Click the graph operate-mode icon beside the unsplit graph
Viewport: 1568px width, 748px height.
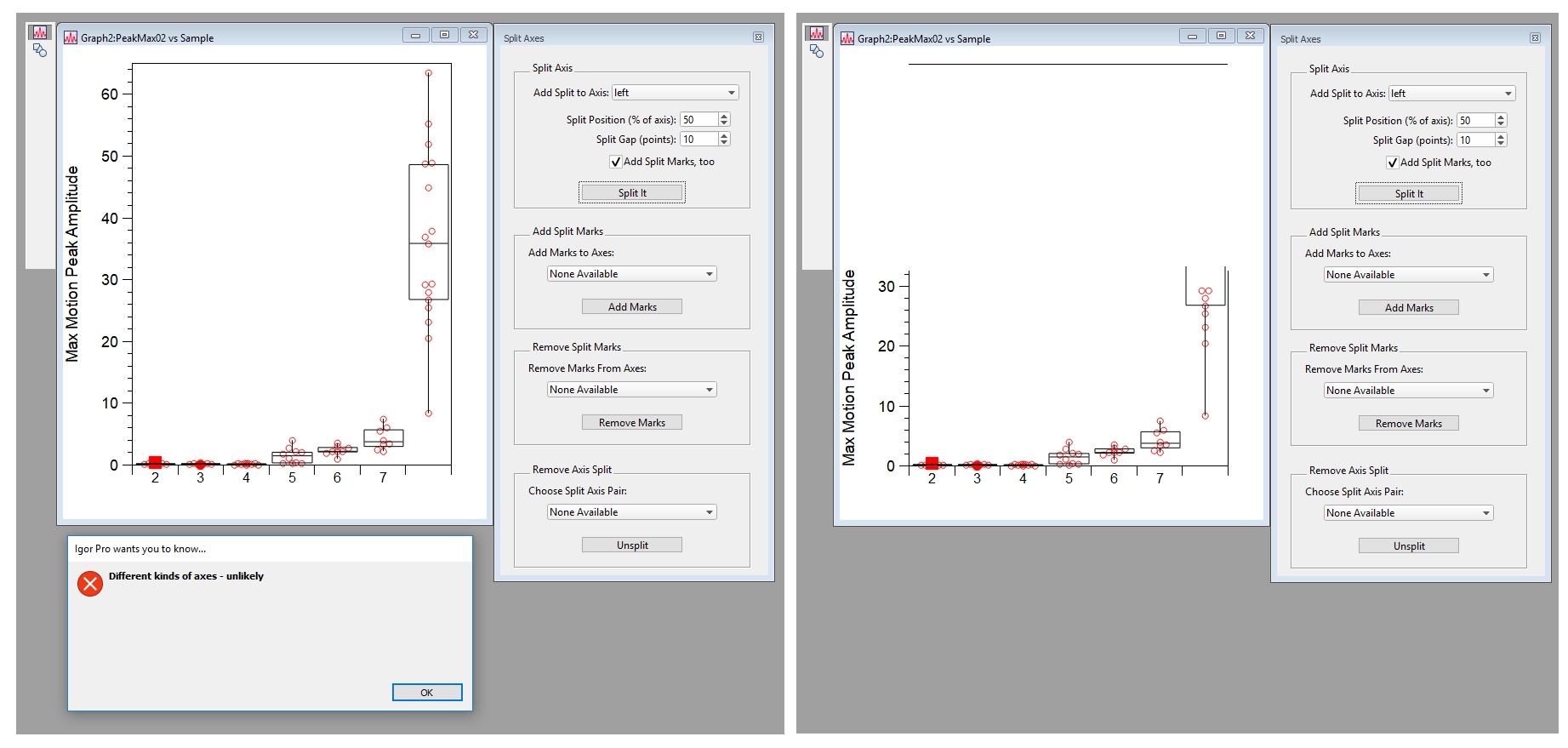40,33
